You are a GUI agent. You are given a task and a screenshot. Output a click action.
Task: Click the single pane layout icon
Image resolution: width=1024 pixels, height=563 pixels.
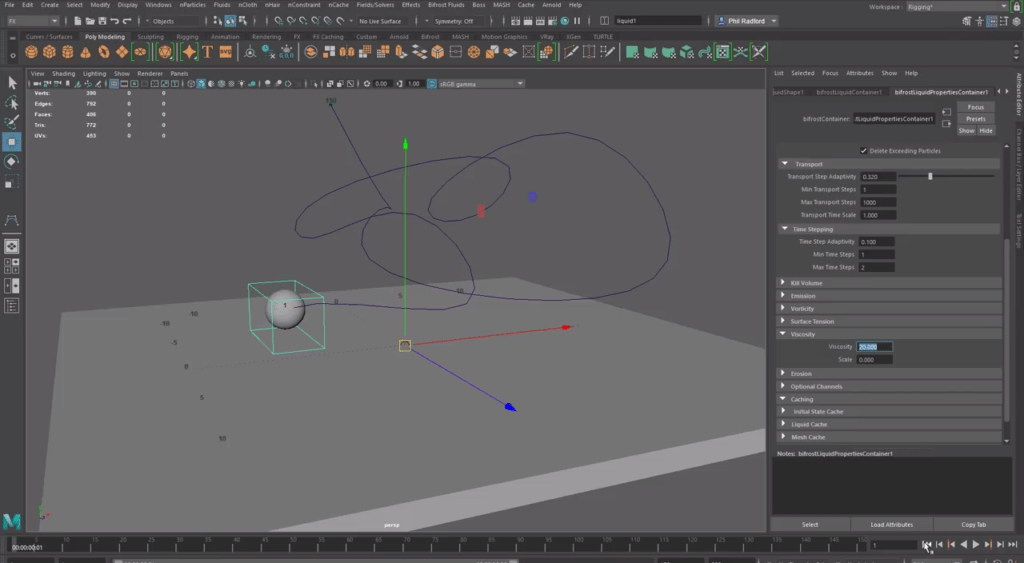click(12, 246)
